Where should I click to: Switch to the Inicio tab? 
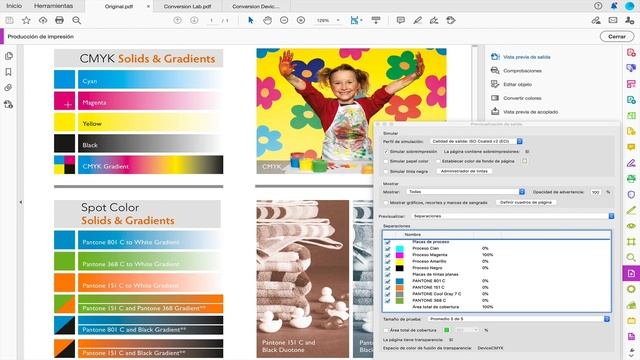click(x=14, y=6)
